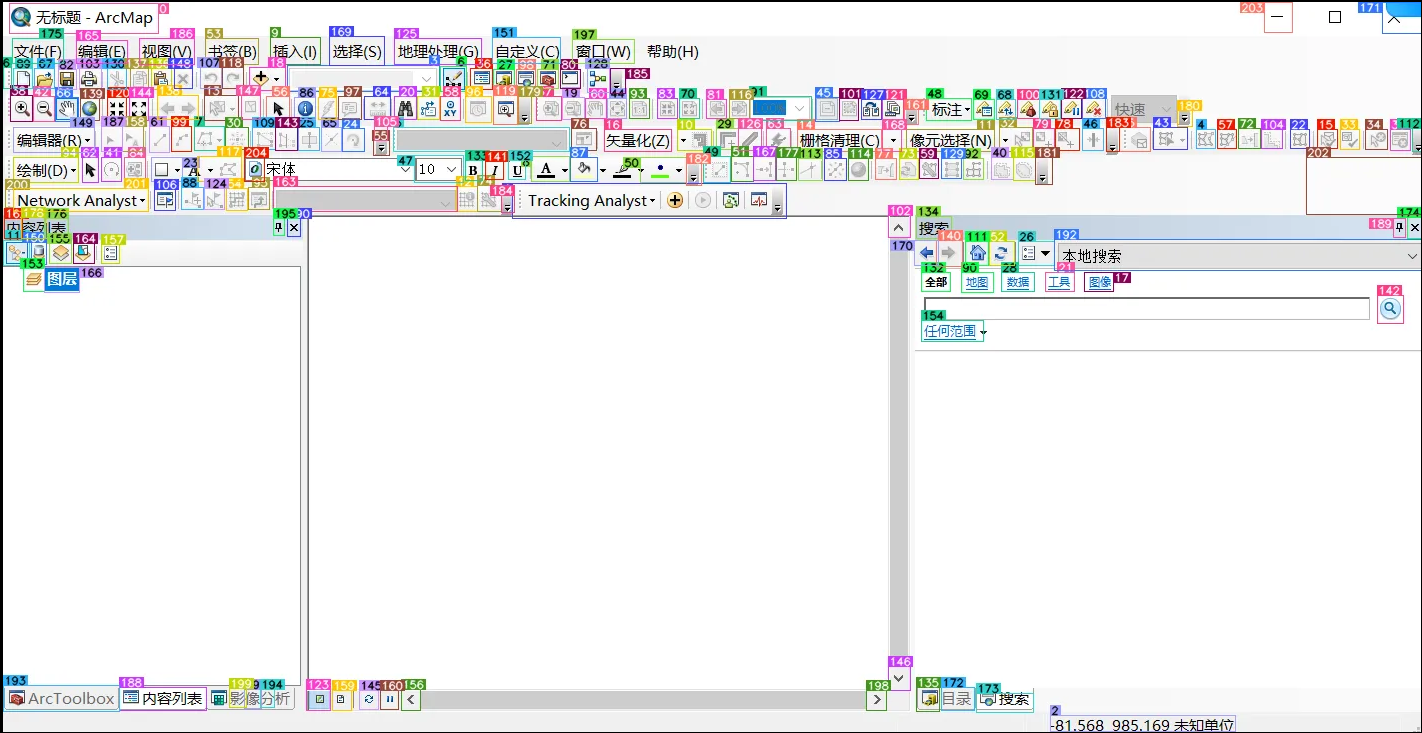
Task: Click the search magnifier button in Search panel
Action: coord(1389,310)
